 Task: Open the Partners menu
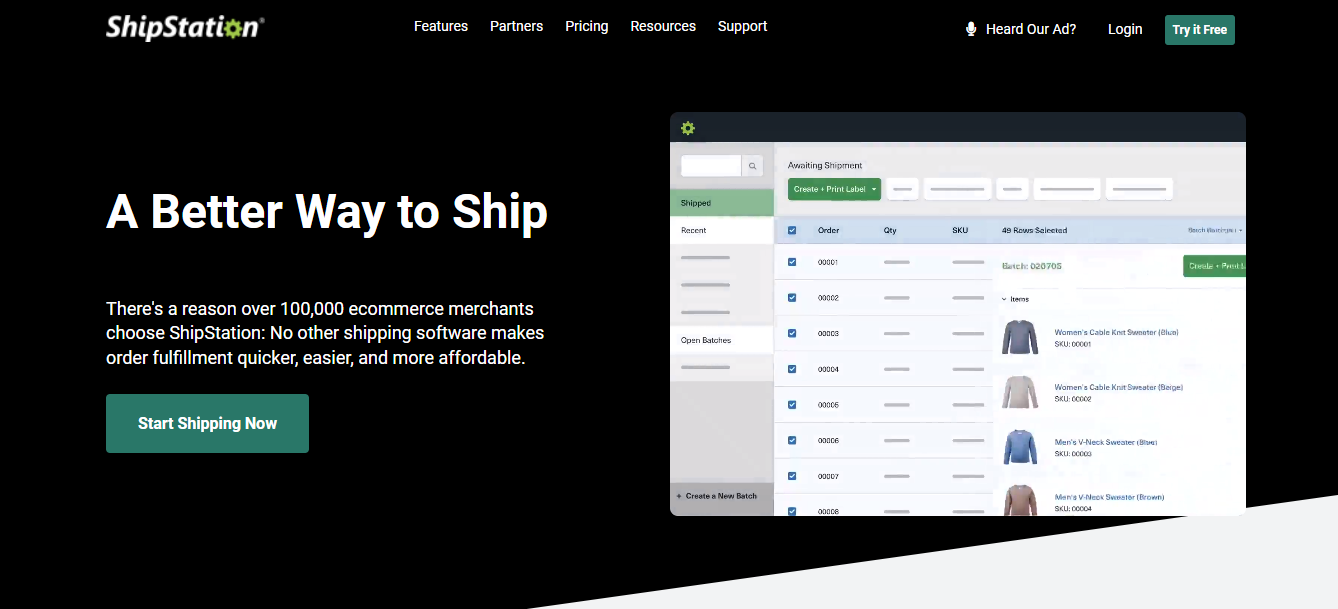click(x=516, y=26)
